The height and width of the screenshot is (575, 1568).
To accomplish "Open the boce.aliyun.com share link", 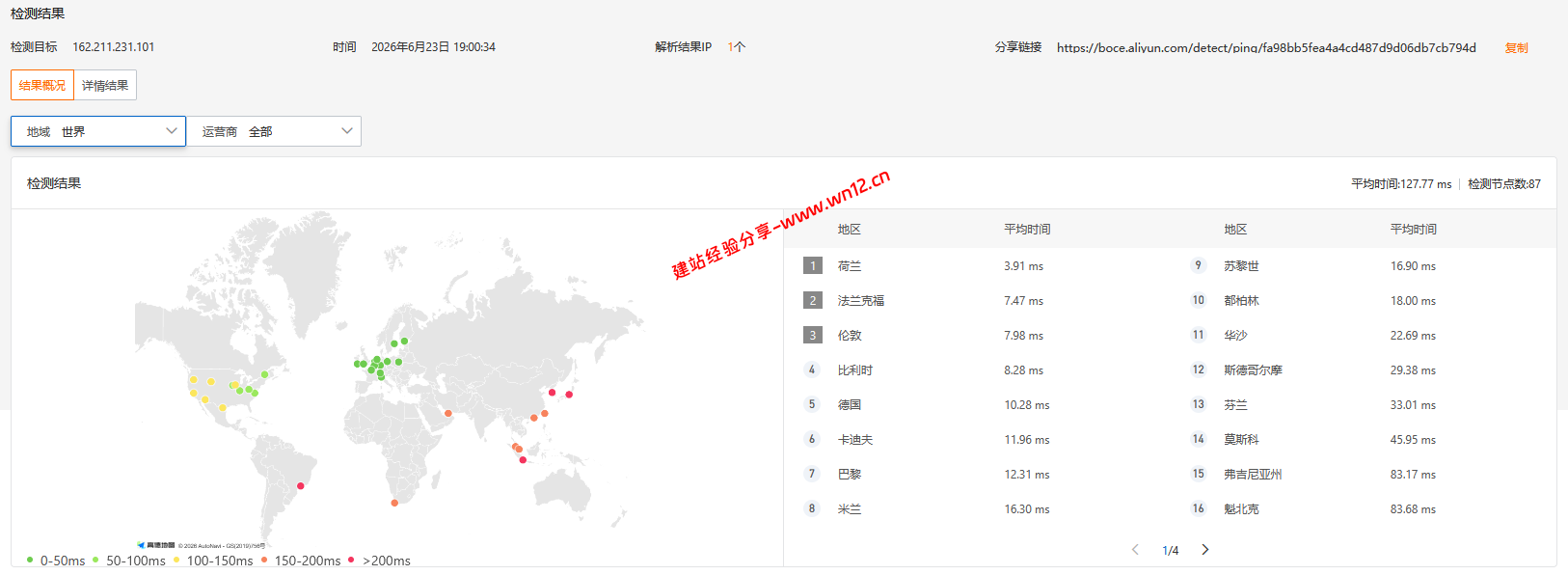I will coord(1266,47).
